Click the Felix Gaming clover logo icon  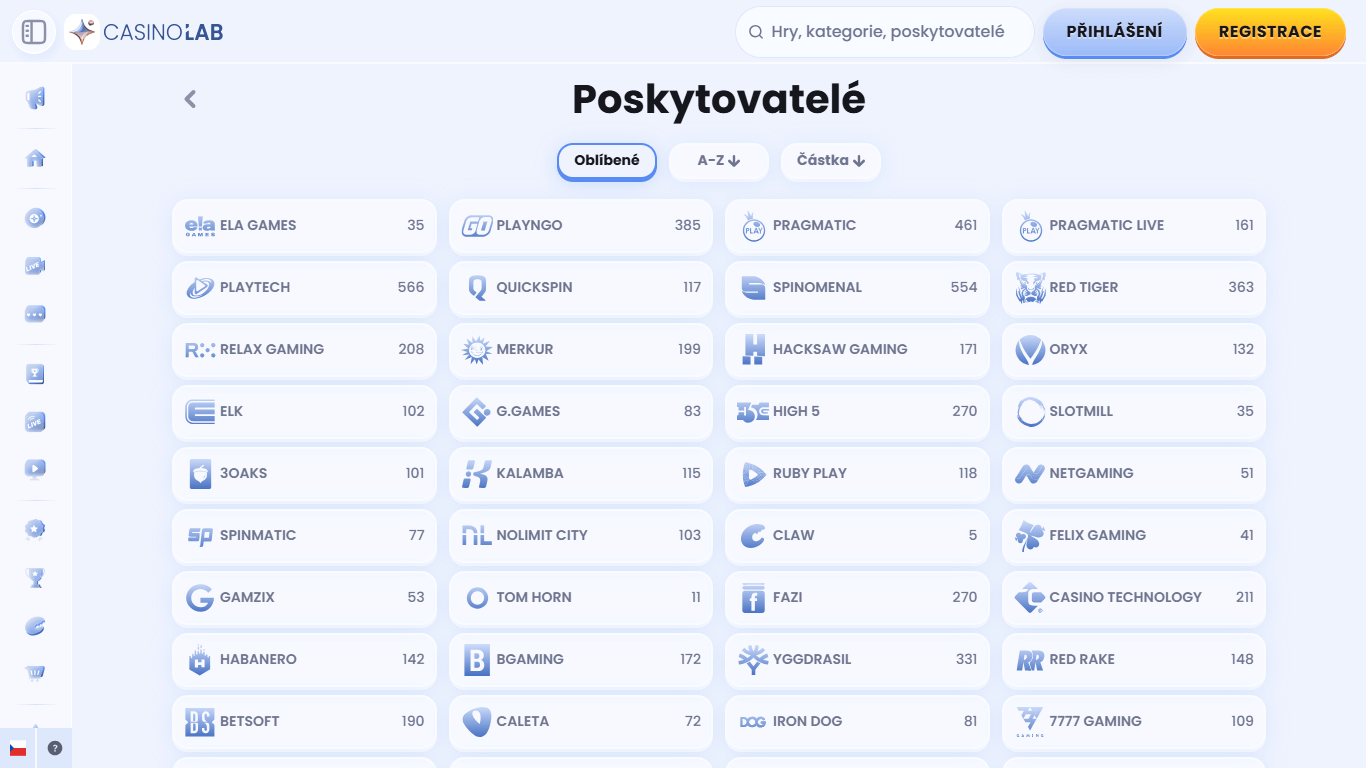(x=1030, y=536)
